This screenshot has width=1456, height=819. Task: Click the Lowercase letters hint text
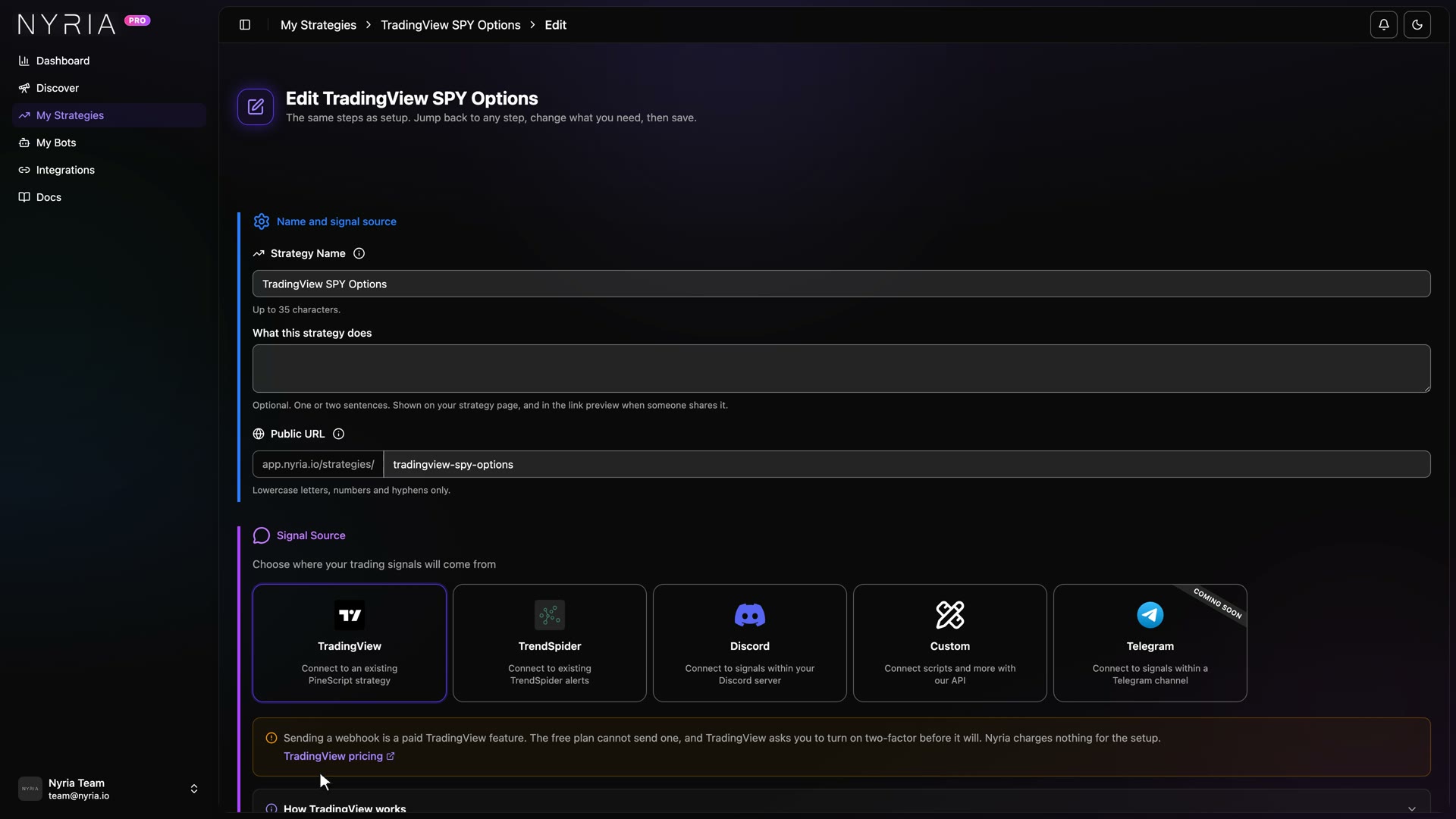[x=351, y=490]
